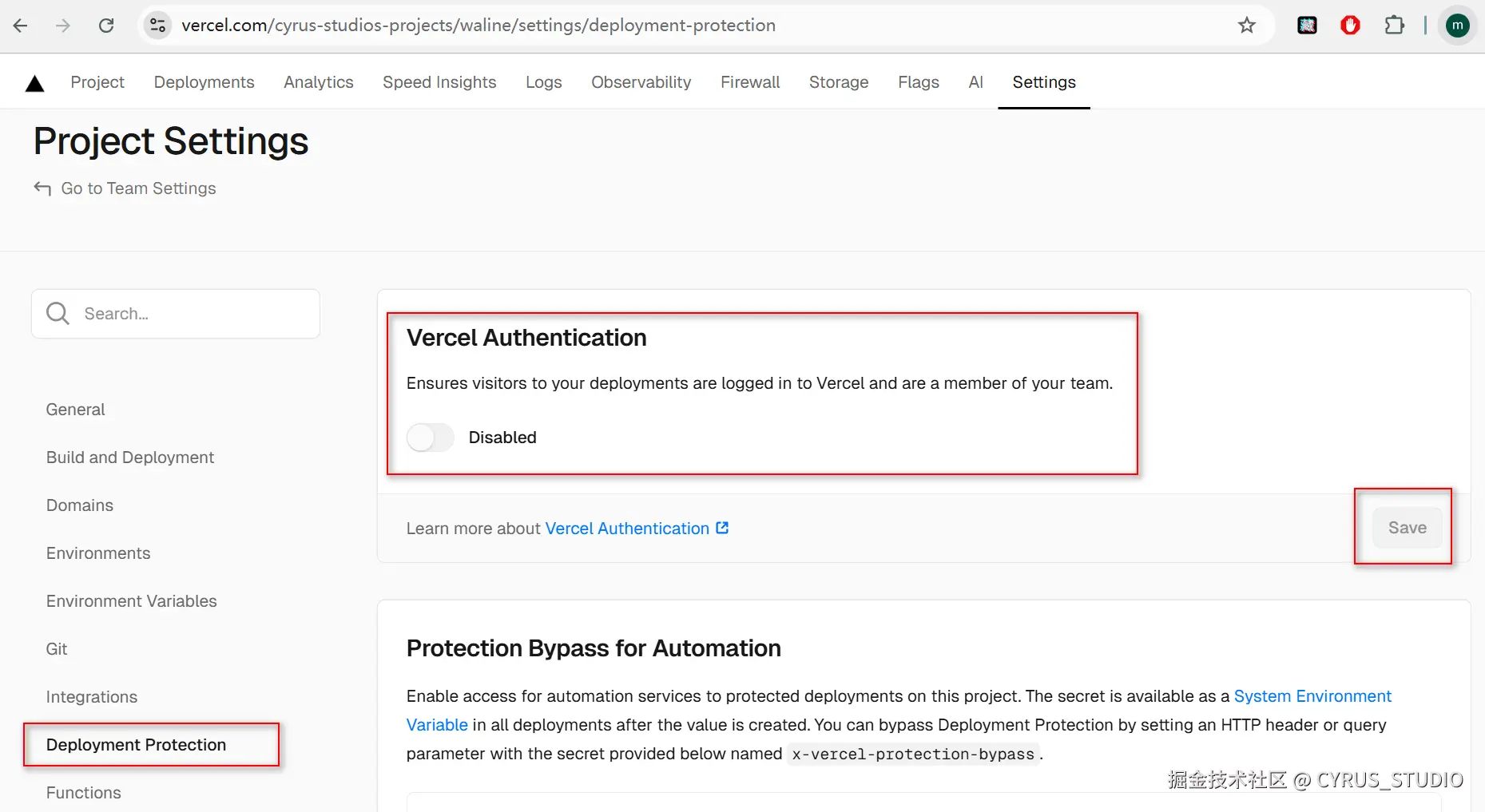Switch to Analytics tab

(x=319, y=82)
